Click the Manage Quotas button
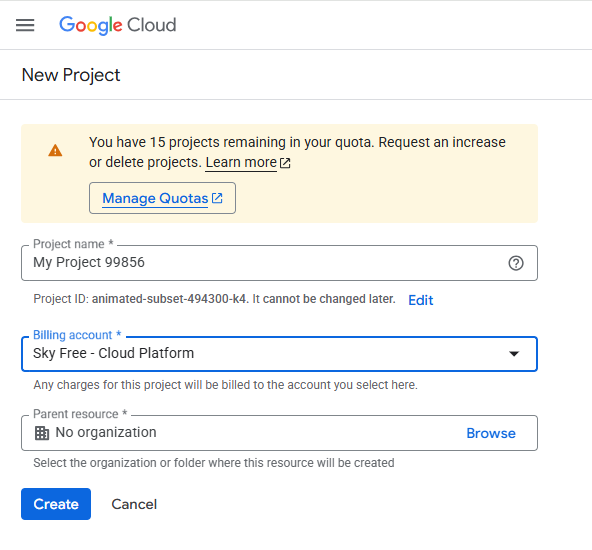The width and height of the screenshot is (592, 550). tap(162, 198)
